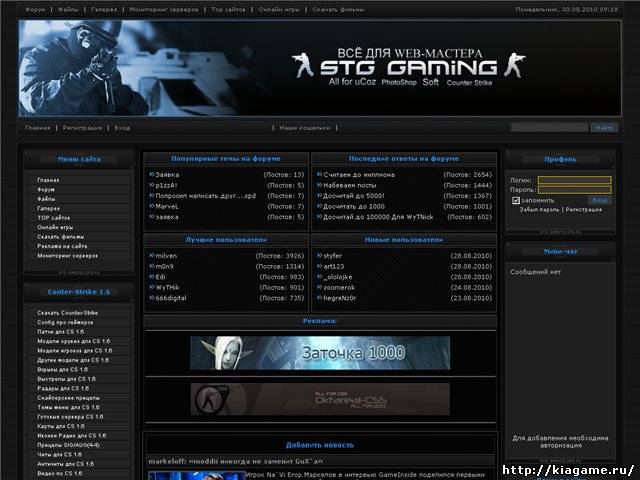Open Радары для CS 1.6 link
The height and width of the screenshot is (480, 640).
(63, 389)
